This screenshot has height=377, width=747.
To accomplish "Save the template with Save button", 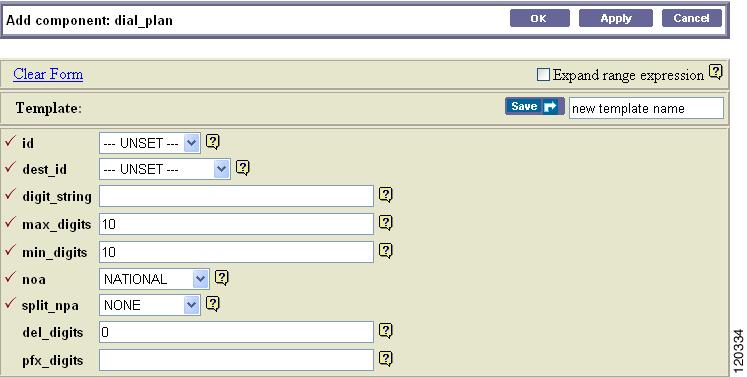I will (535, 106).
